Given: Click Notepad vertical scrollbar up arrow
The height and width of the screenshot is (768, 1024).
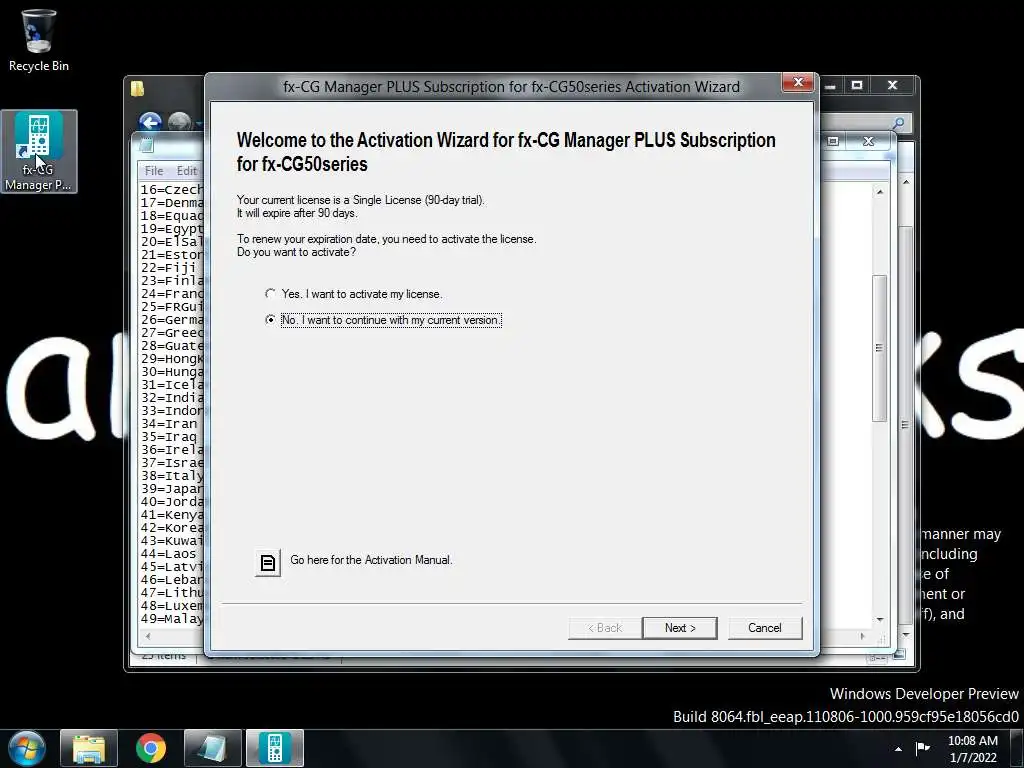Looking at the screenshot, I should 880,192.
